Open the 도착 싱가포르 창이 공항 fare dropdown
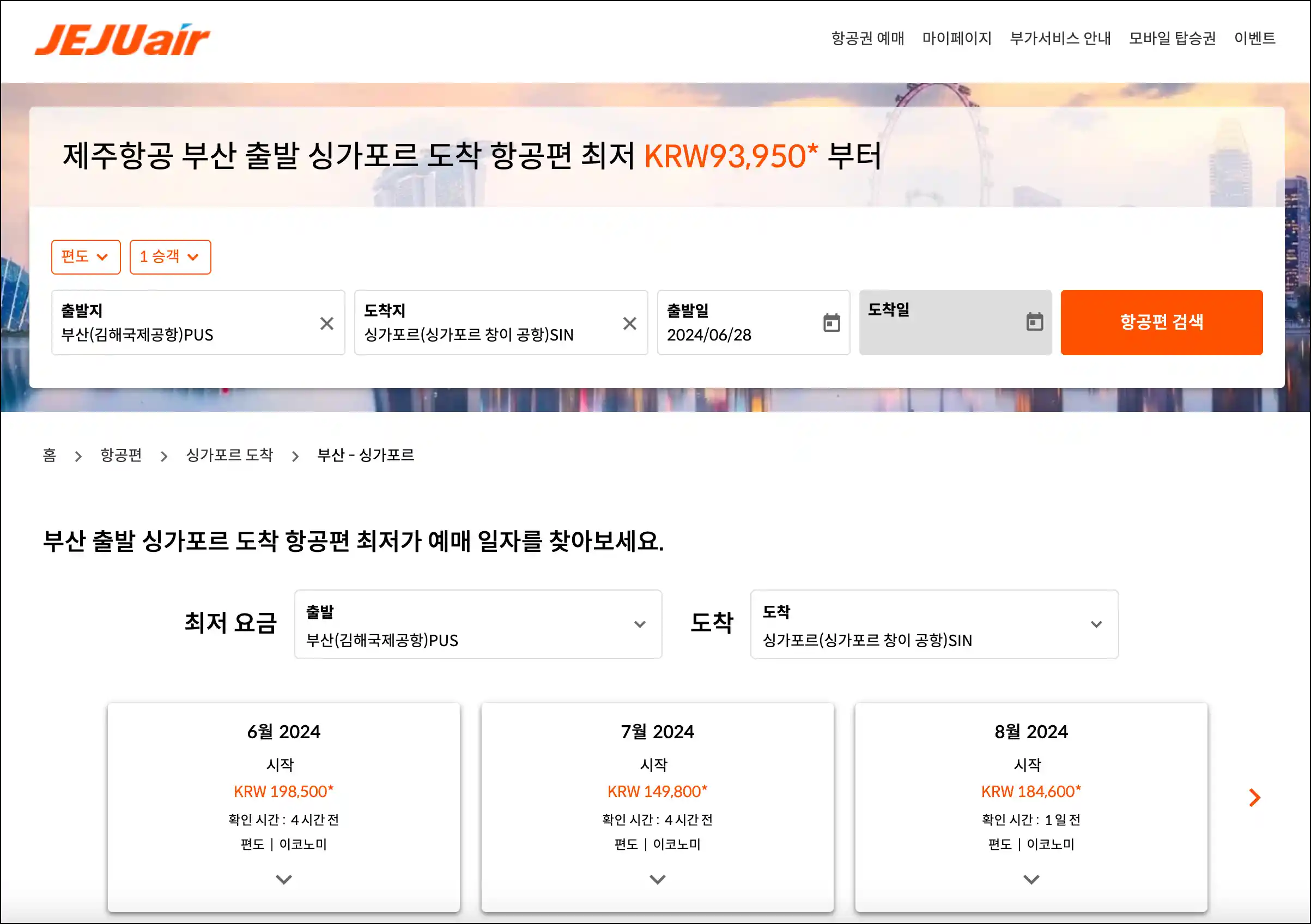The image size is (1311, 924). 934,624
